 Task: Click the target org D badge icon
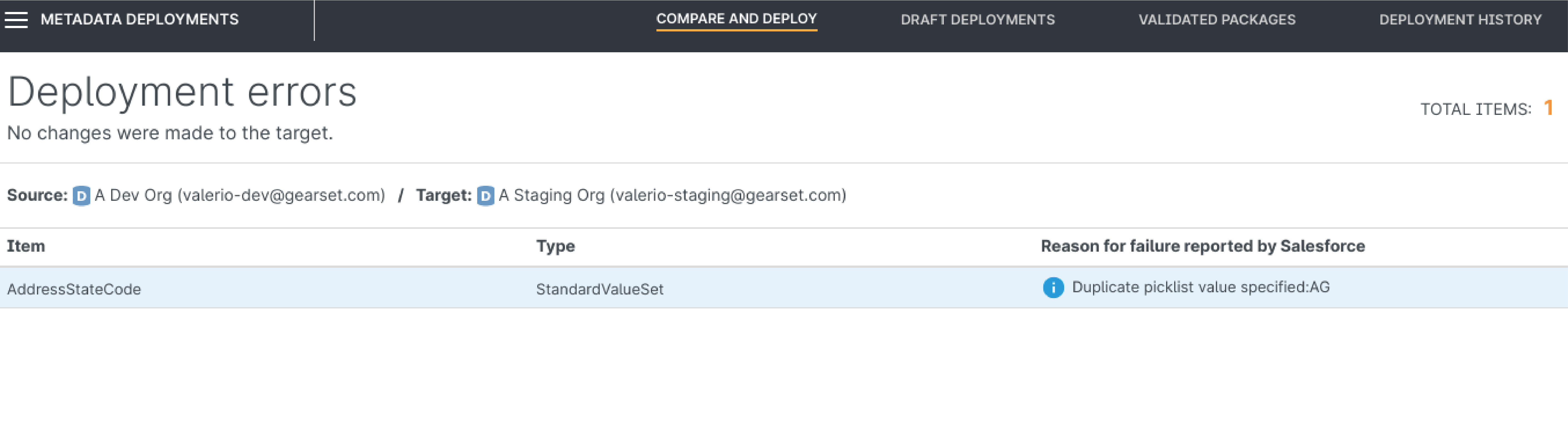coord(485,196)
